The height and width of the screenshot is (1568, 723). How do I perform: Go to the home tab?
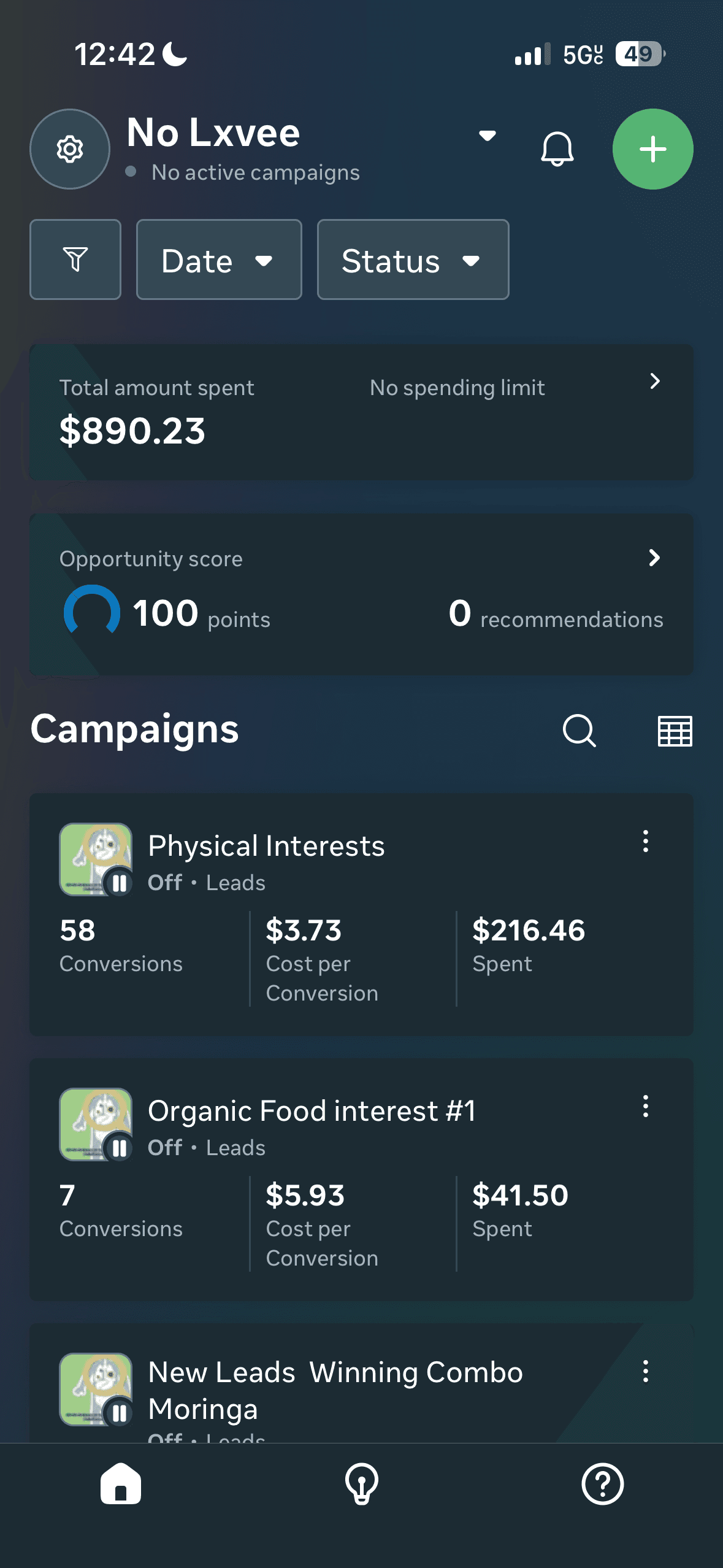point(121,1484)
